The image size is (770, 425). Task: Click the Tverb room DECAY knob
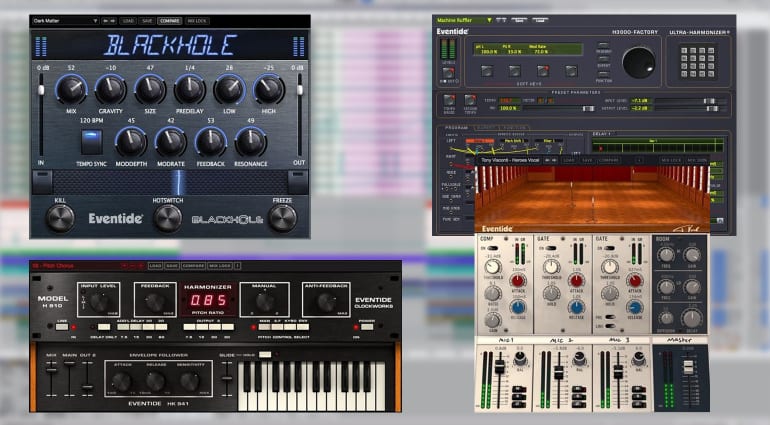coord(692,318)
